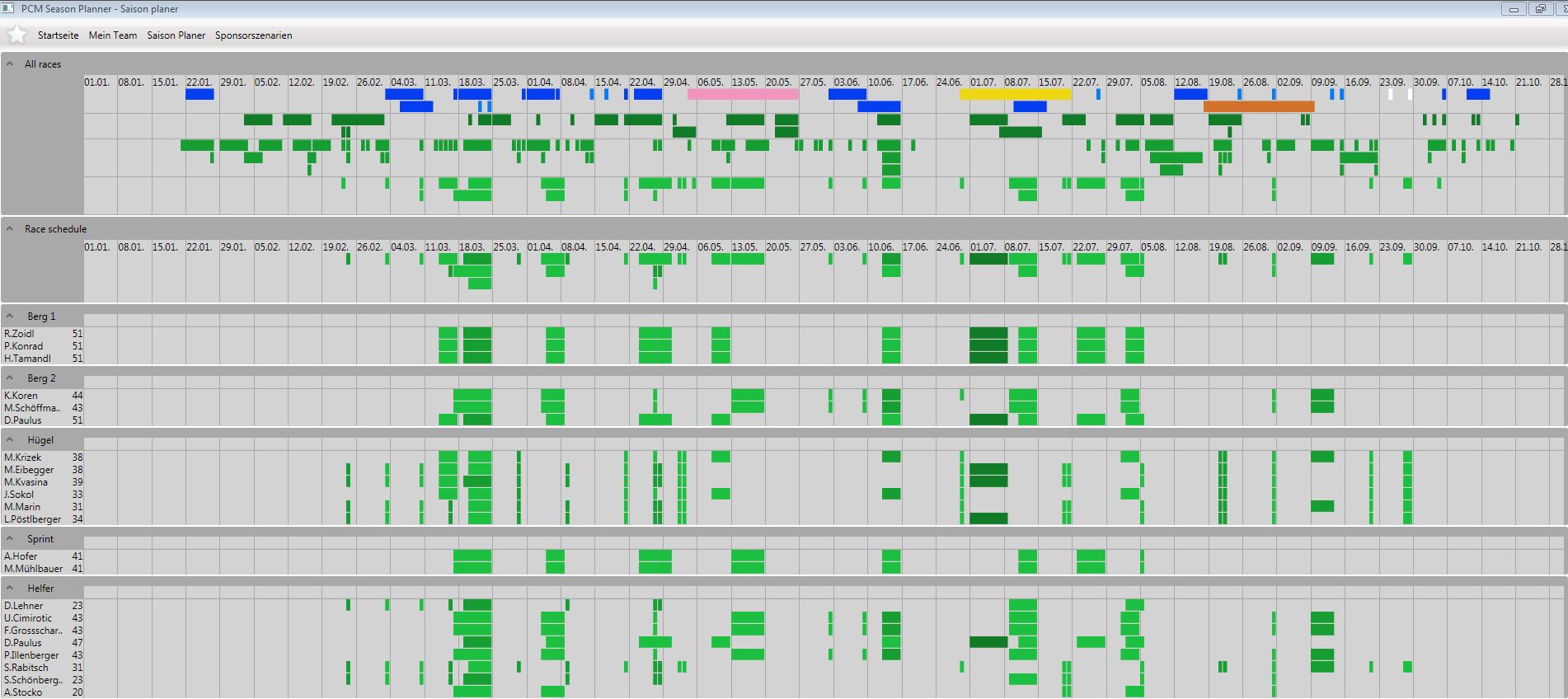Open the Sponsorszenarien menu

tap(253, 35)
